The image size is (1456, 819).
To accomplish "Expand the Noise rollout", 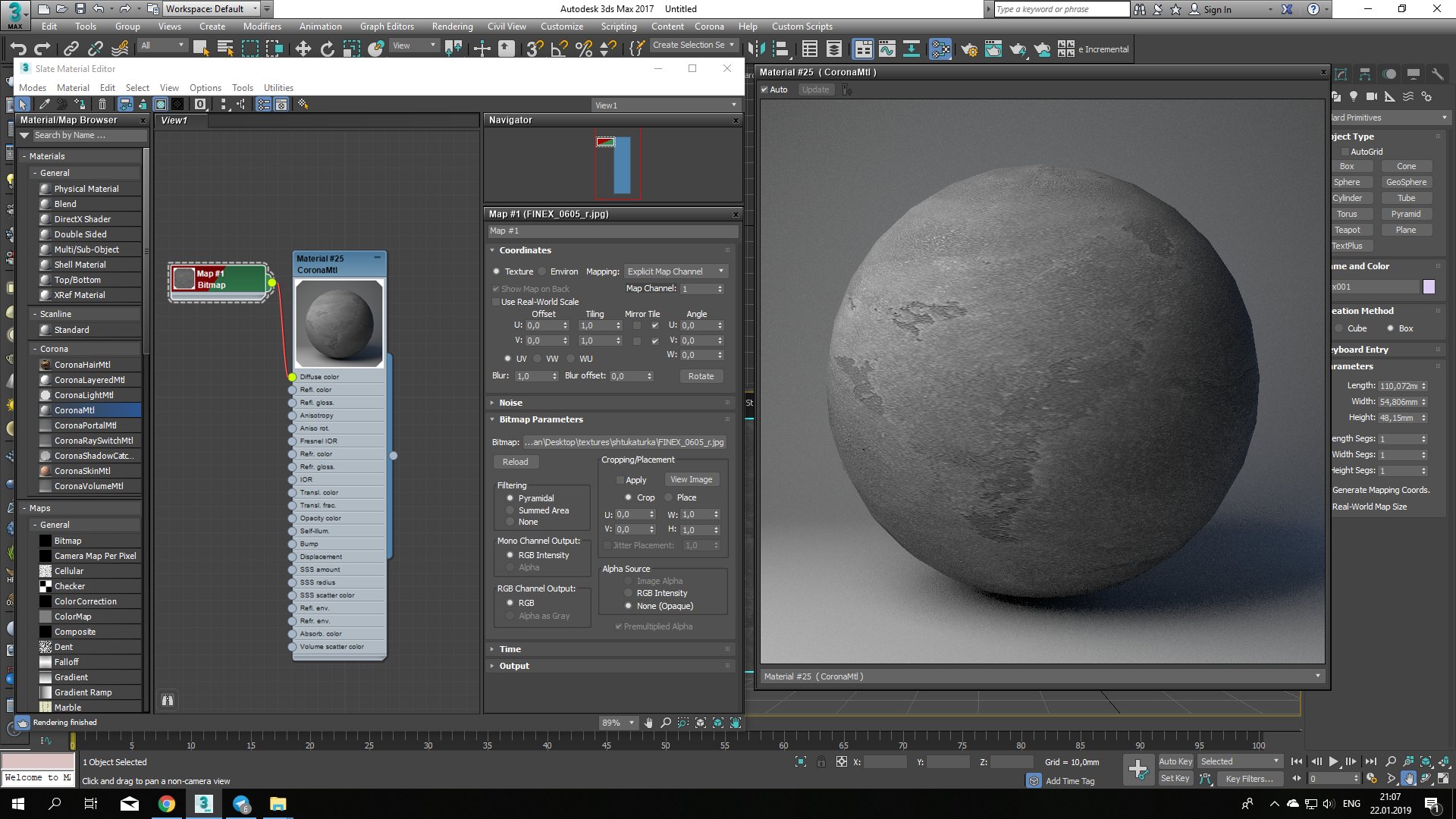I will (510, 403).
